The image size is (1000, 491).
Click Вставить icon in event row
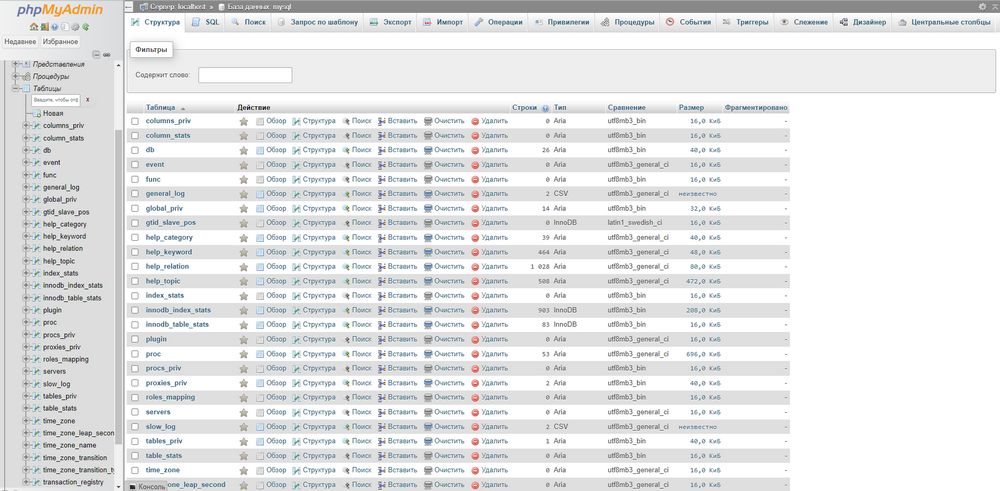(x=382, y=165)
